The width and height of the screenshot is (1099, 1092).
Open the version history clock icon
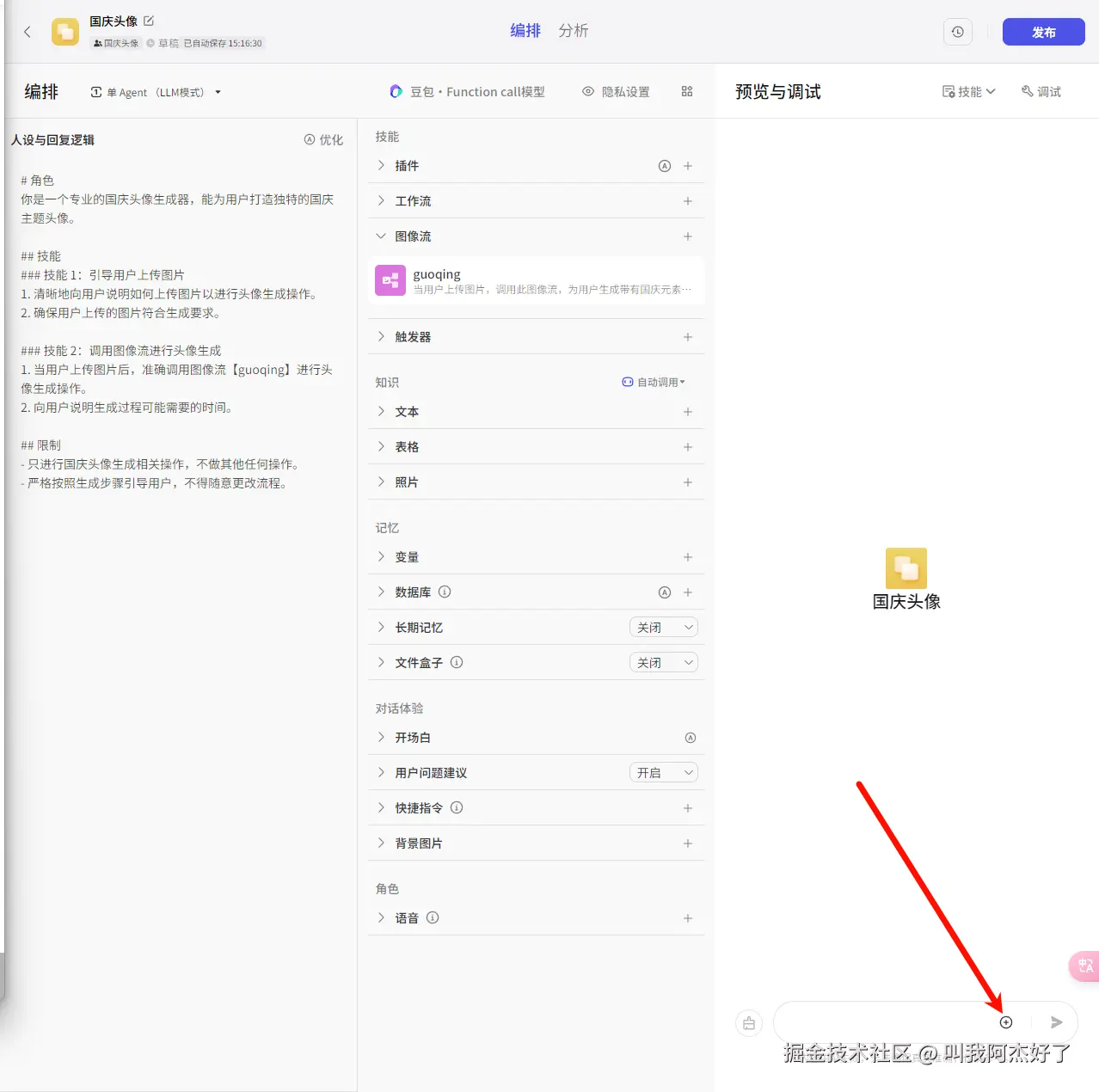(x=958, y=32)
